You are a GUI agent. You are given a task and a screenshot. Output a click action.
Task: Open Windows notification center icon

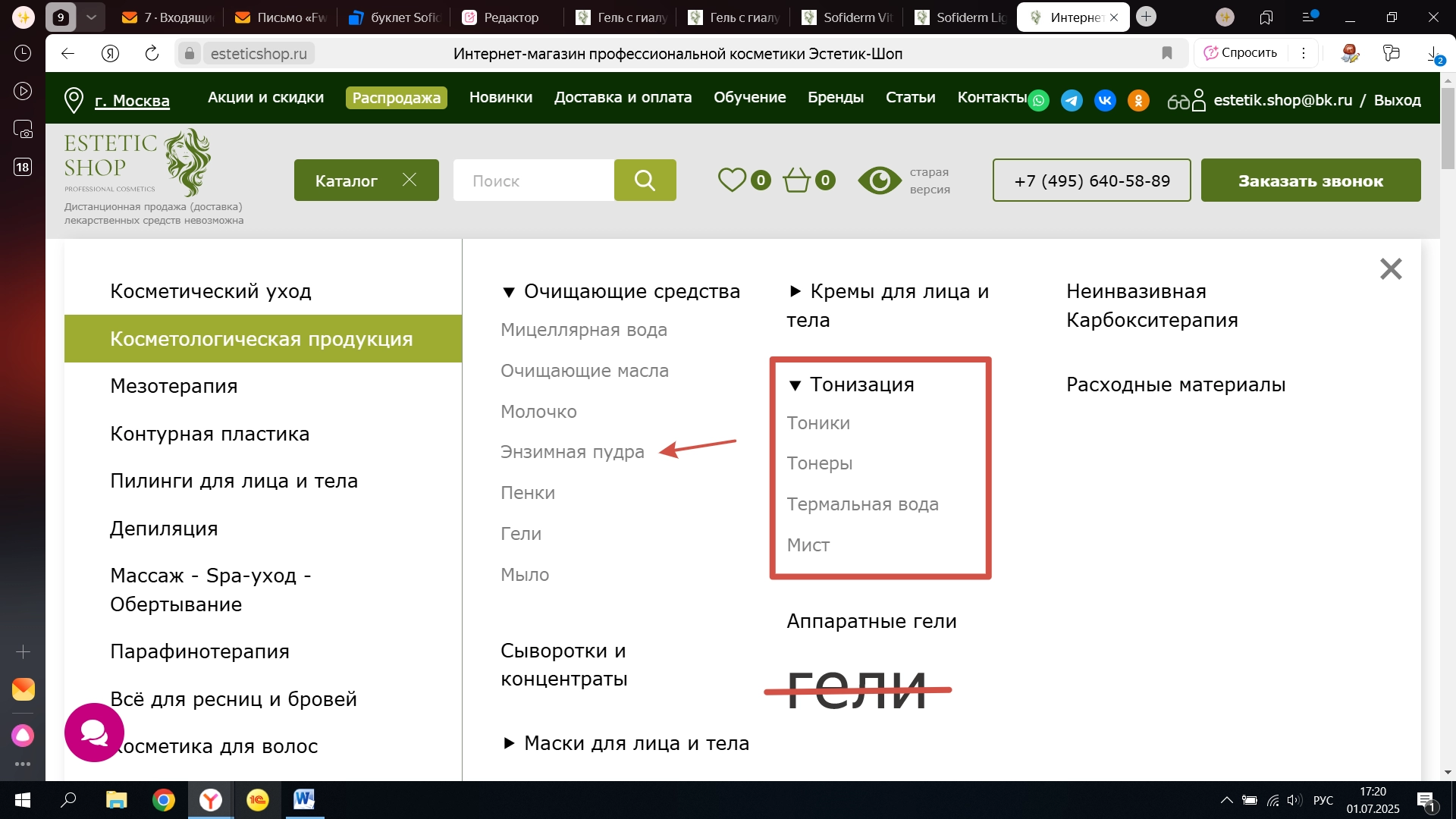pyautogui.click(x=1426, y=800)
